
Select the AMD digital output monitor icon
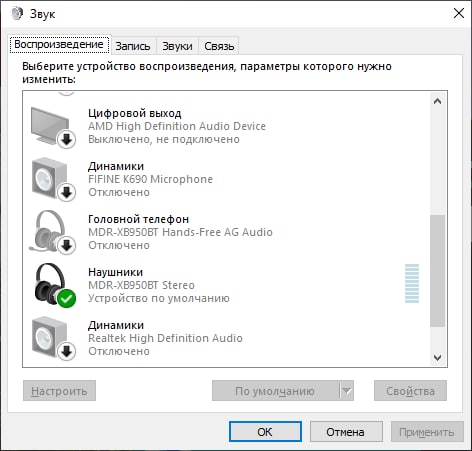pos(53,127)
